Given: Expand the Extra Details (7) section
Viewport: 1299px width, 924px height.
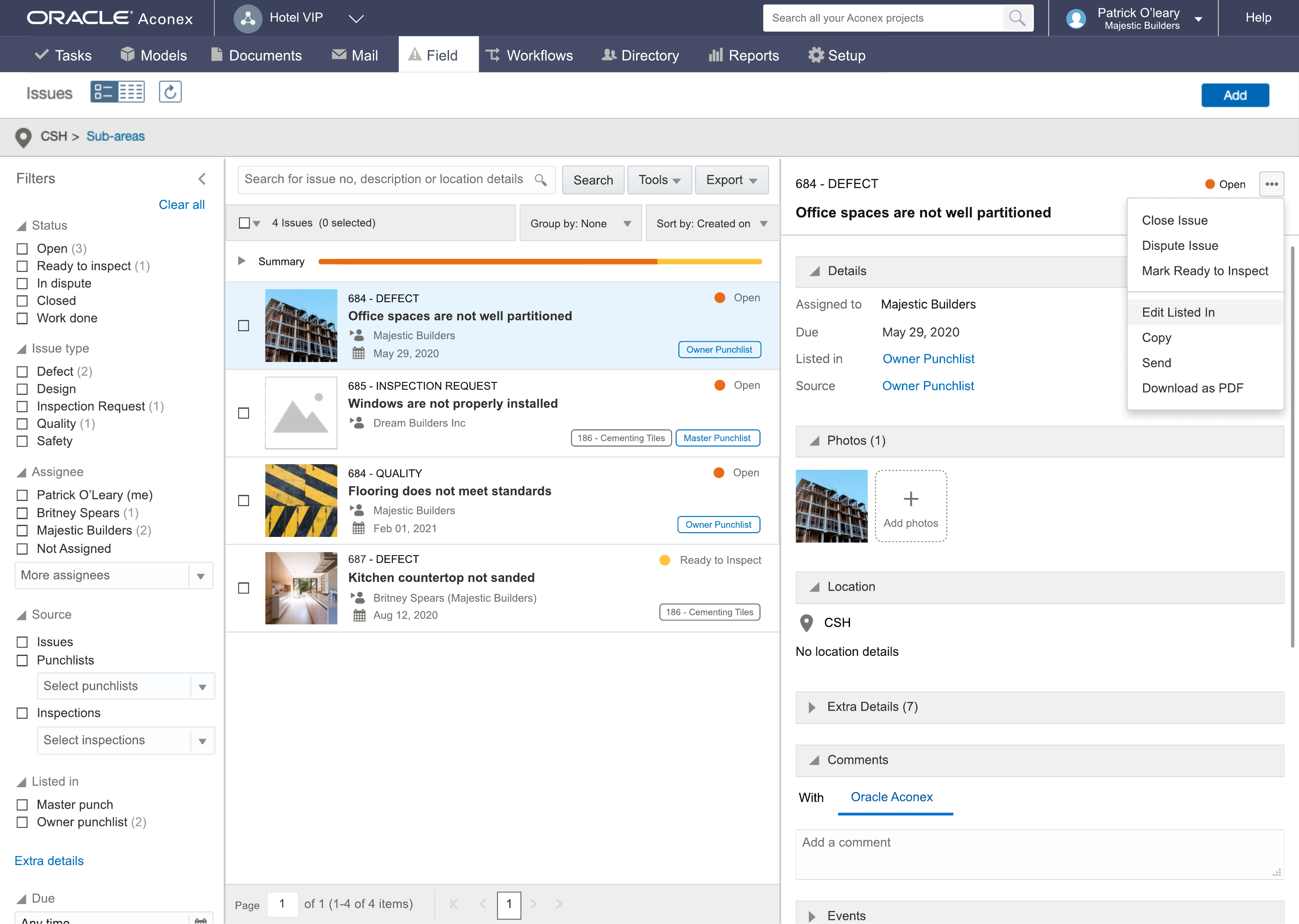Looking at the screenshot, I should (1040, 707).
